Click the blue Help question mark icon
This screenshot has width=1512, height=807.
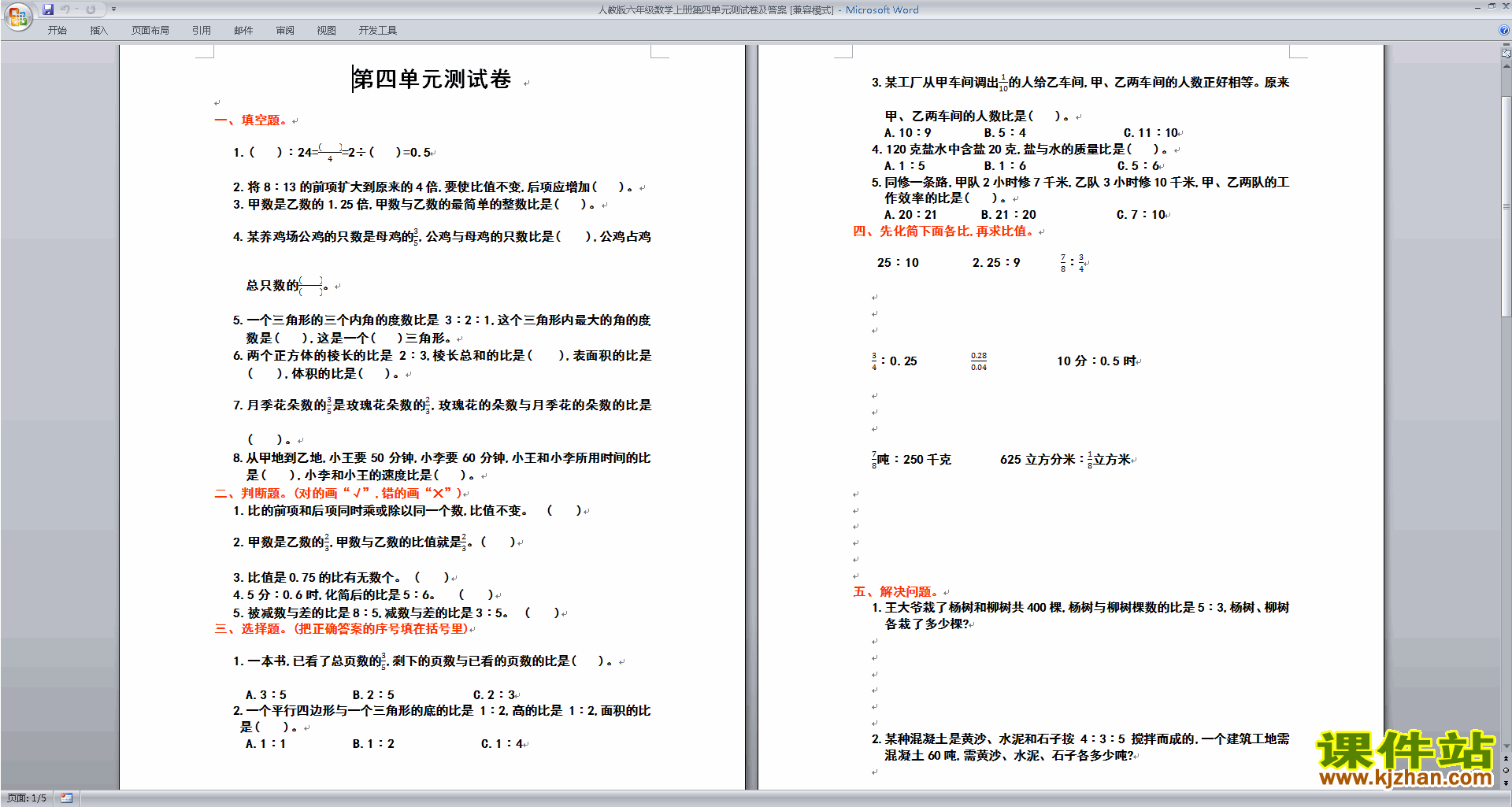[x=1504, y=31]
